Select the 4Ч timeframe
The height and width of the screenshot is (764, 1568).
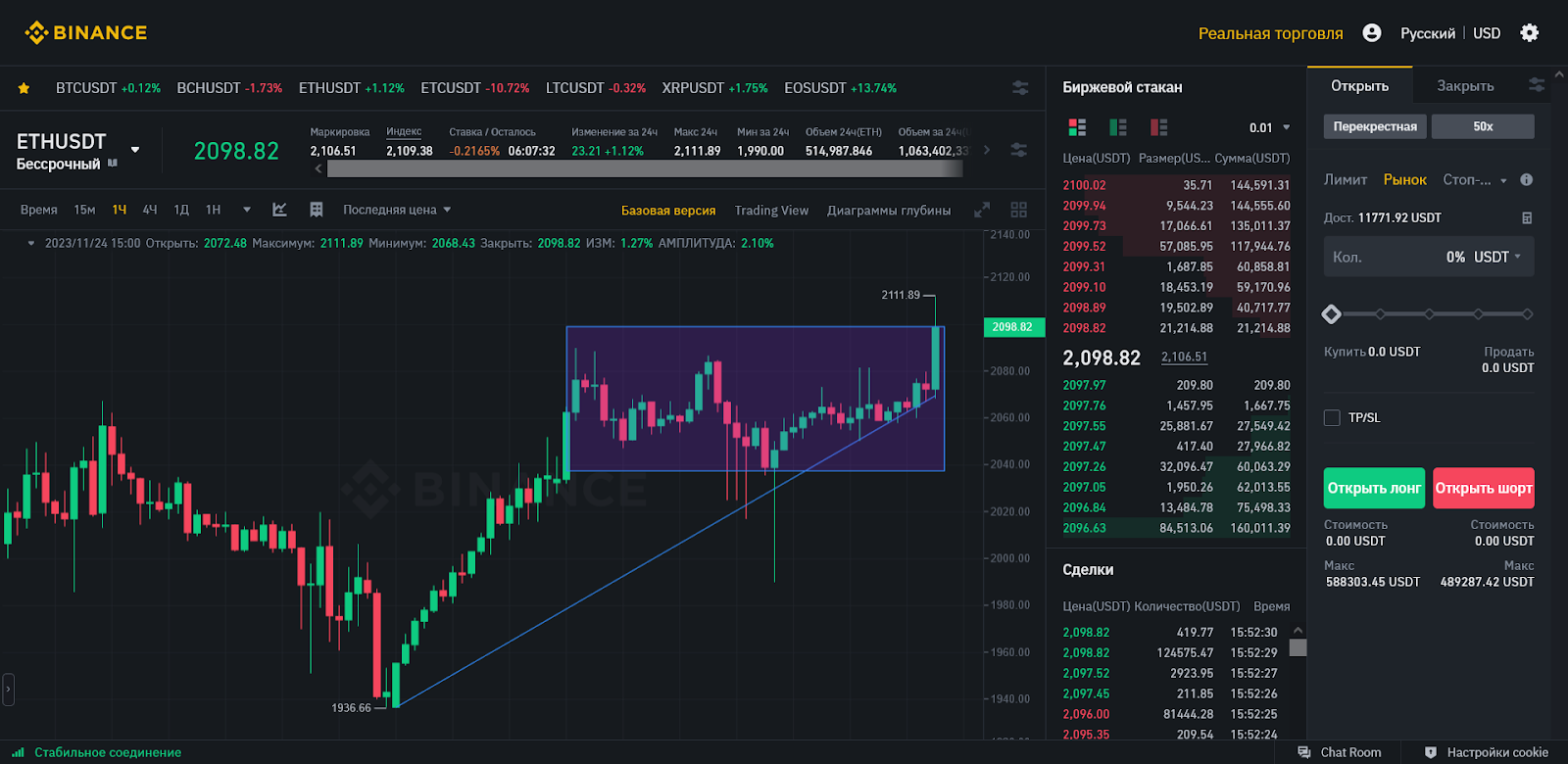coord(150,210)
